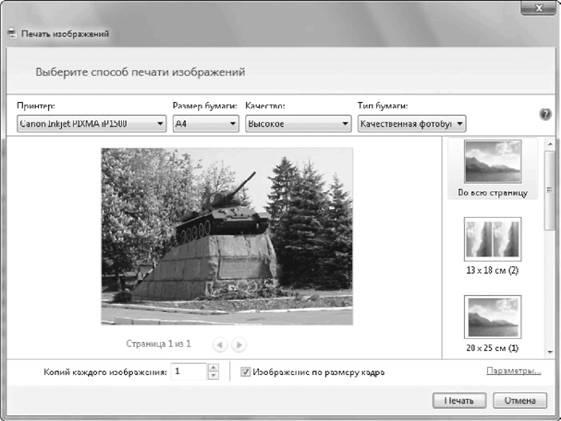Open the print quality dropdown set to Высокое
This screenshot has height=421, width=561.
point(298,124)
